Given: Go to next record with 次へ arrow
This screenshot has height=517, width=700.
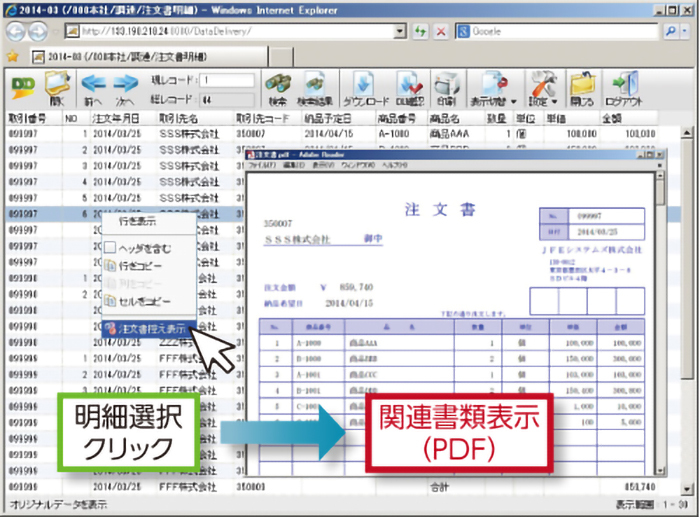Looking at the screenshot, I should pos(126,83).
